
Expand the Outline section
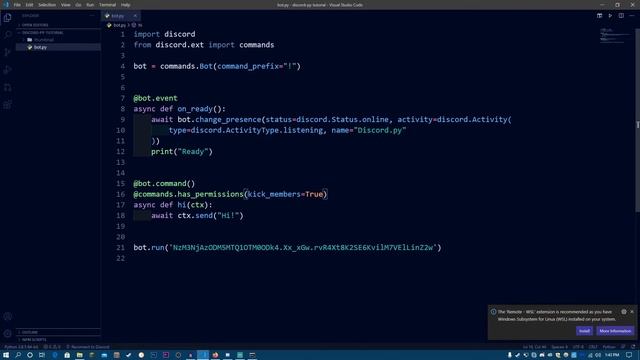[x=58, y=332]
